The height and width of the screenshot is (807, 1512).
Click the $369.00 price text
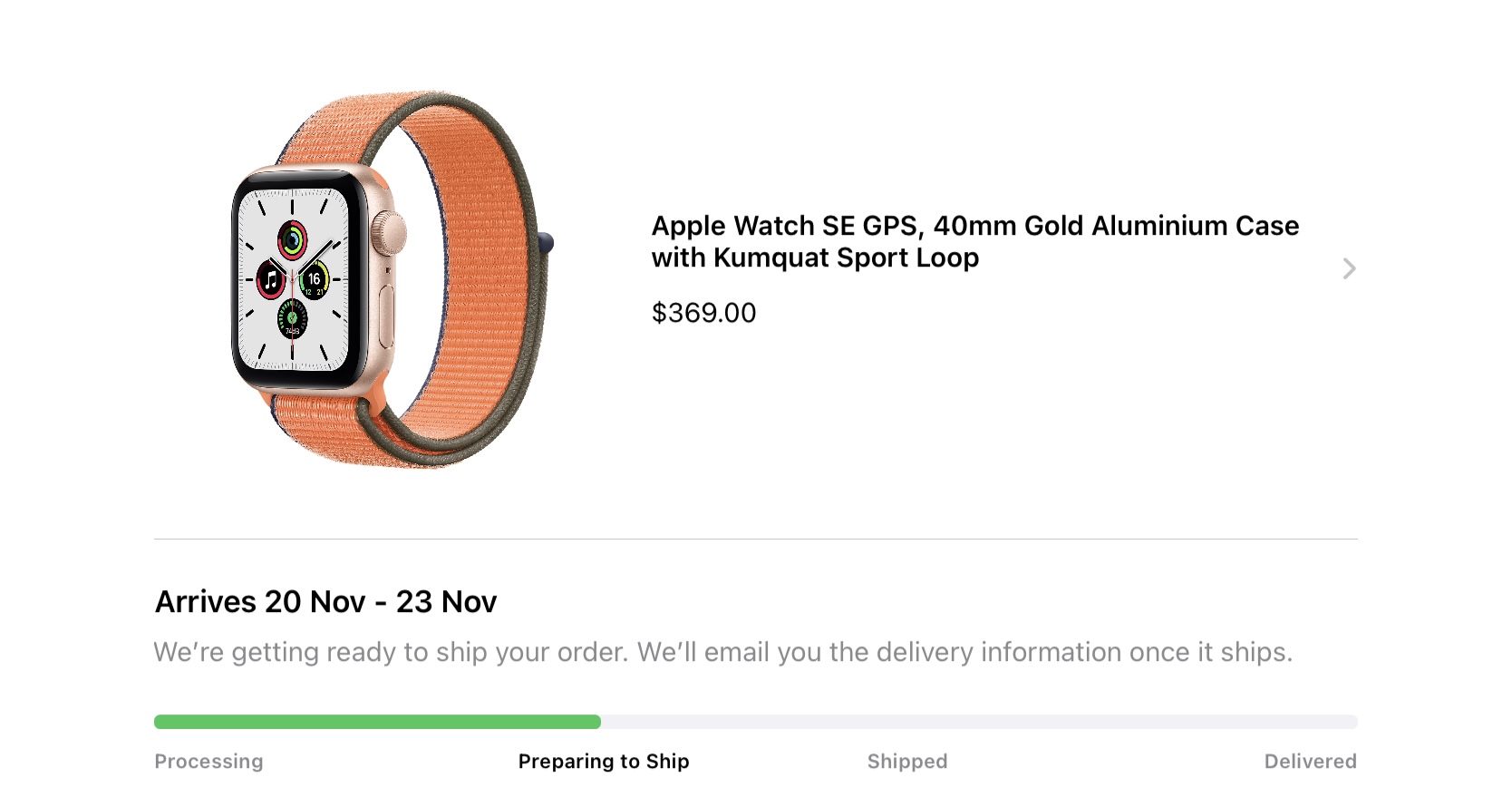click(703, 313)
